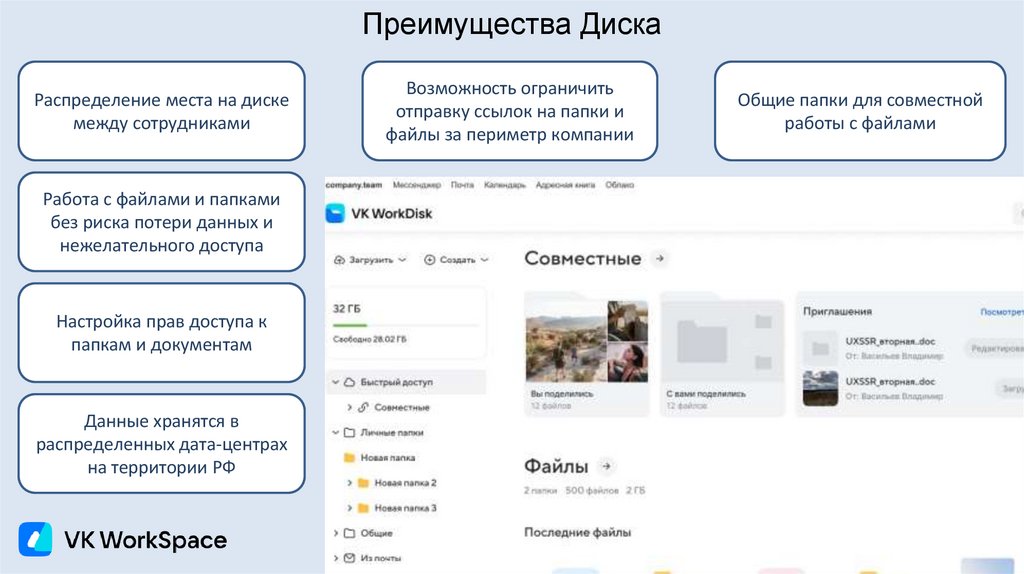Click the Распределение места на диске box

(161, 111)
